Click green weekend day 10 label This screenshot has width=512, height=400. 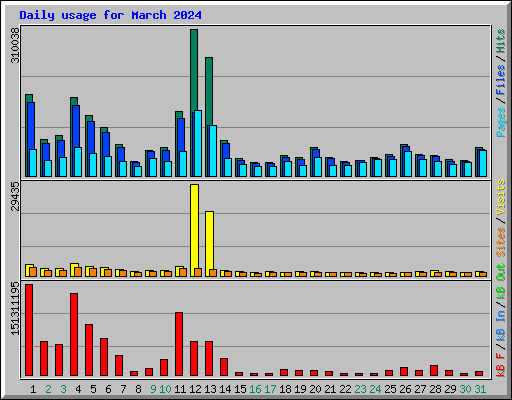165,389
